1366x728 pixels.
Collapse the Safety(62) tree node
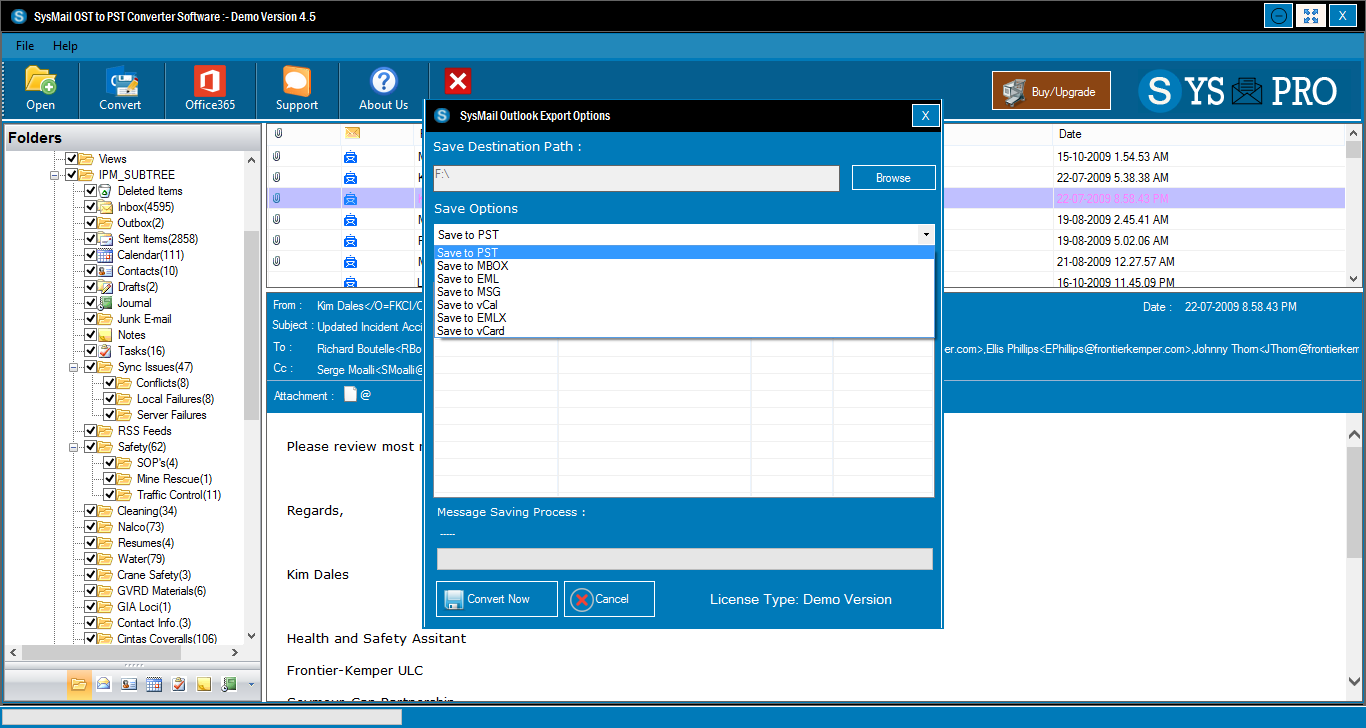[x=74, y=447]
